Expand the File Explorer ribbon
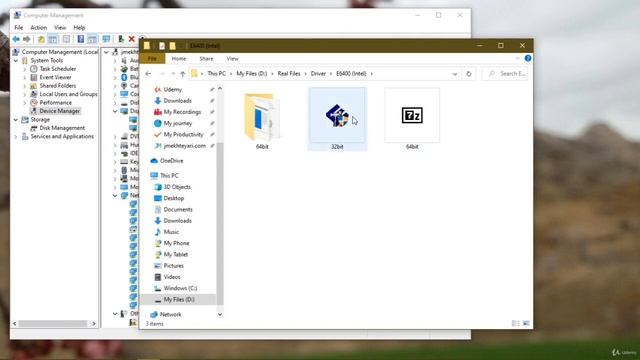 point(518,58)
